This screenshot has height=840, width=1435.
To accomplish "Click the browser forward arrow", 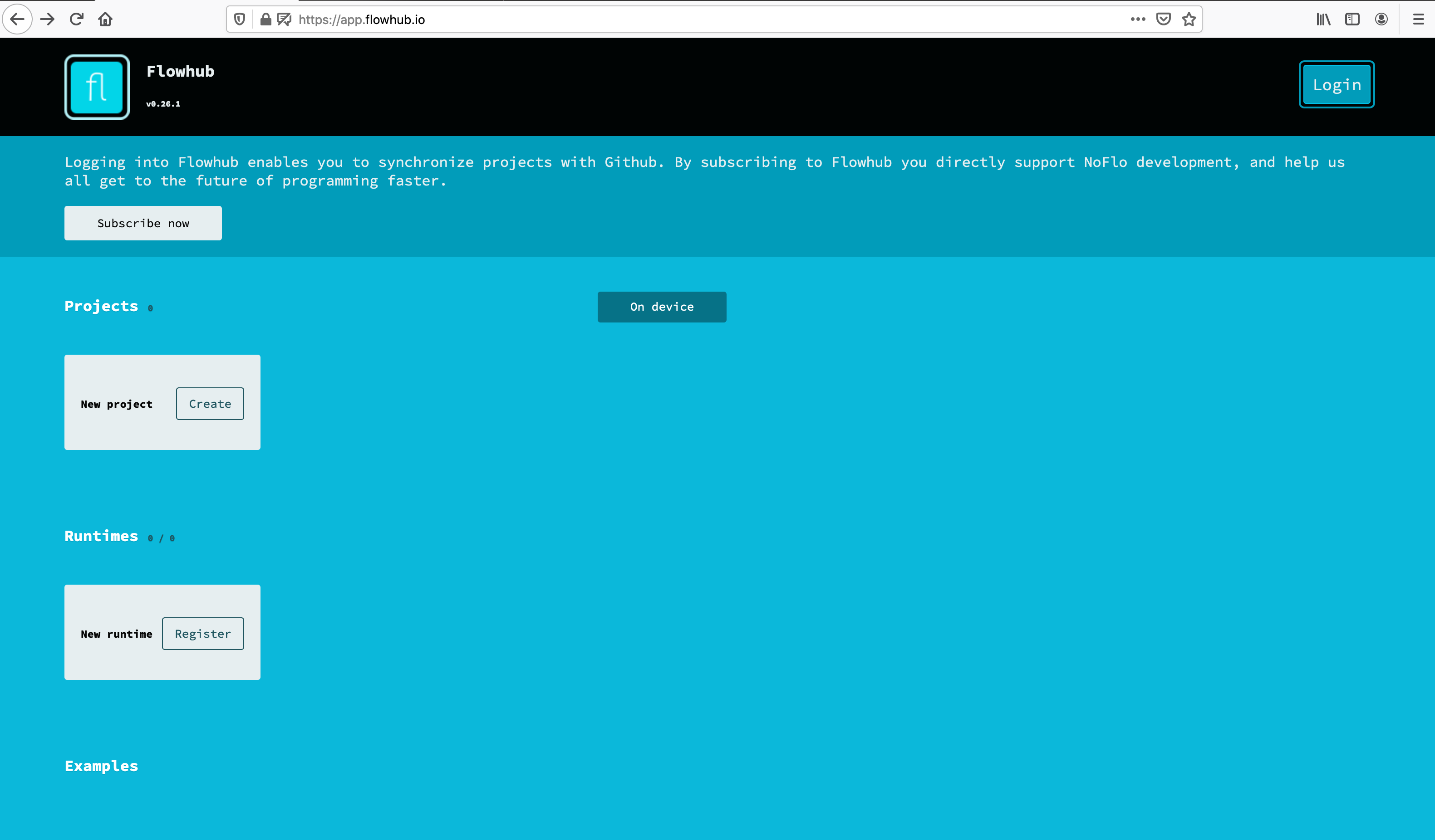I will tap(48, 20).
